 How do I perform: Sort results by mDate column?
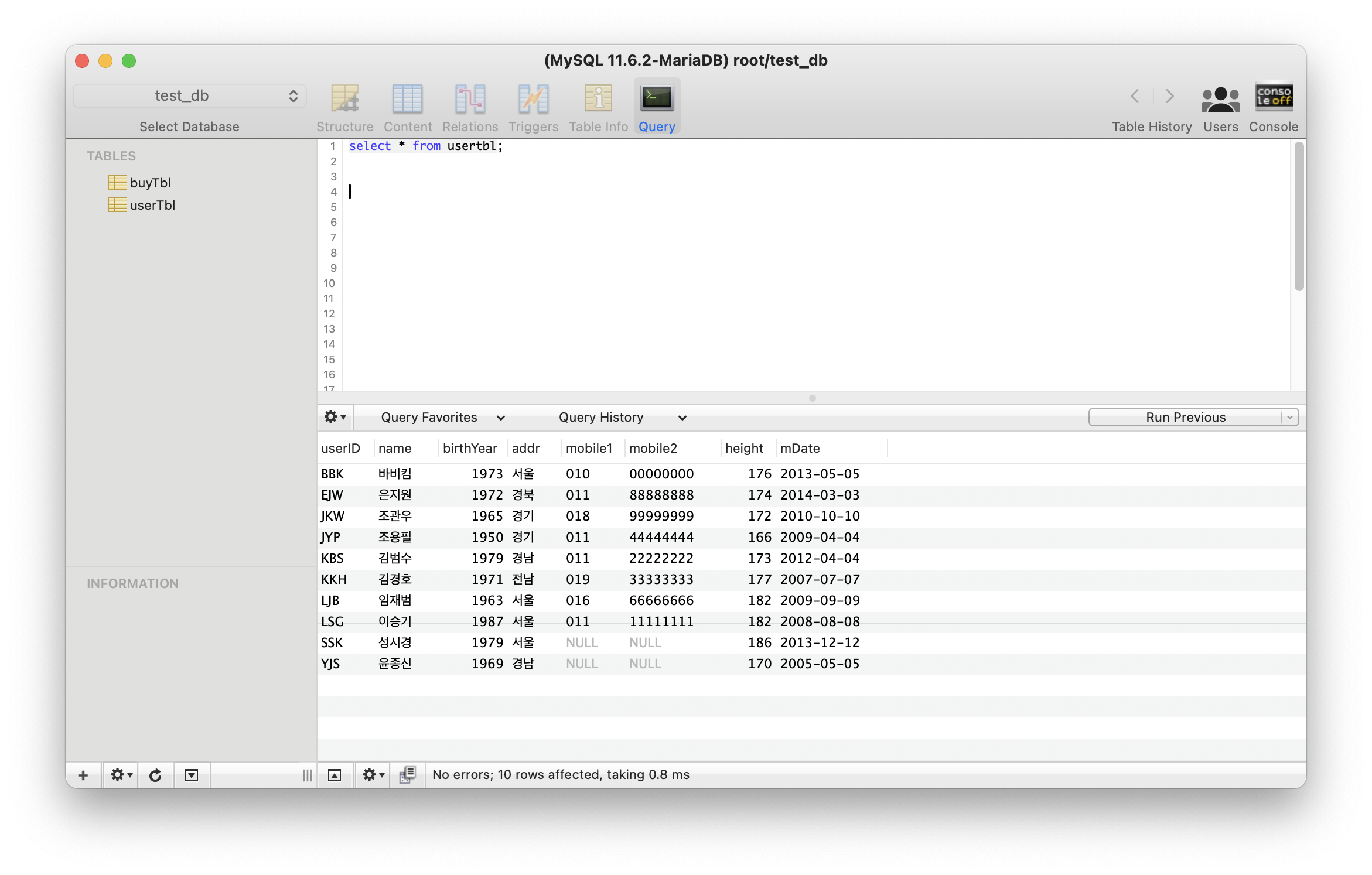click(832, 448)
